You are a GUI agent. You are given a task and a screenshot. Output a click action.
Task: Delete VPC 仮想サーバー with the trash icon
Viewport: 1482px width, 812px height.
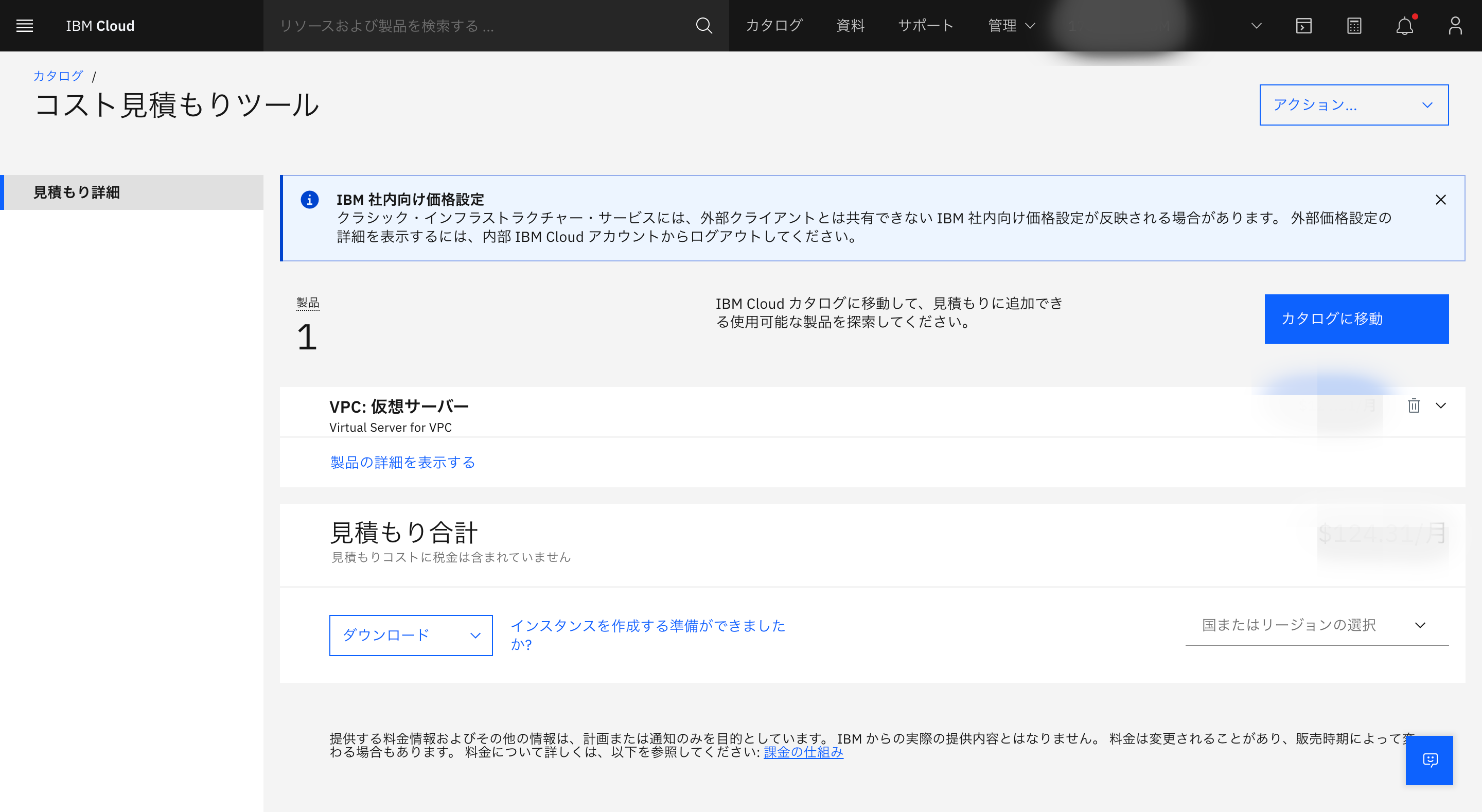pyautogui.click(x=1414, y=405)
